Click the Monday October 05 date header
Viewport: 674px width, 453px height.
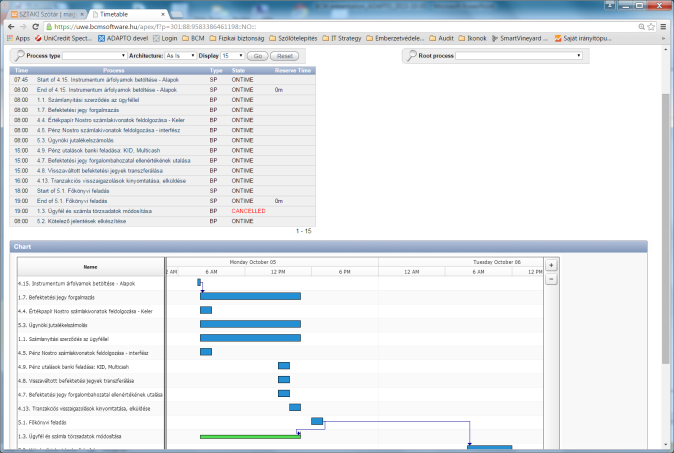pos(253,262)
